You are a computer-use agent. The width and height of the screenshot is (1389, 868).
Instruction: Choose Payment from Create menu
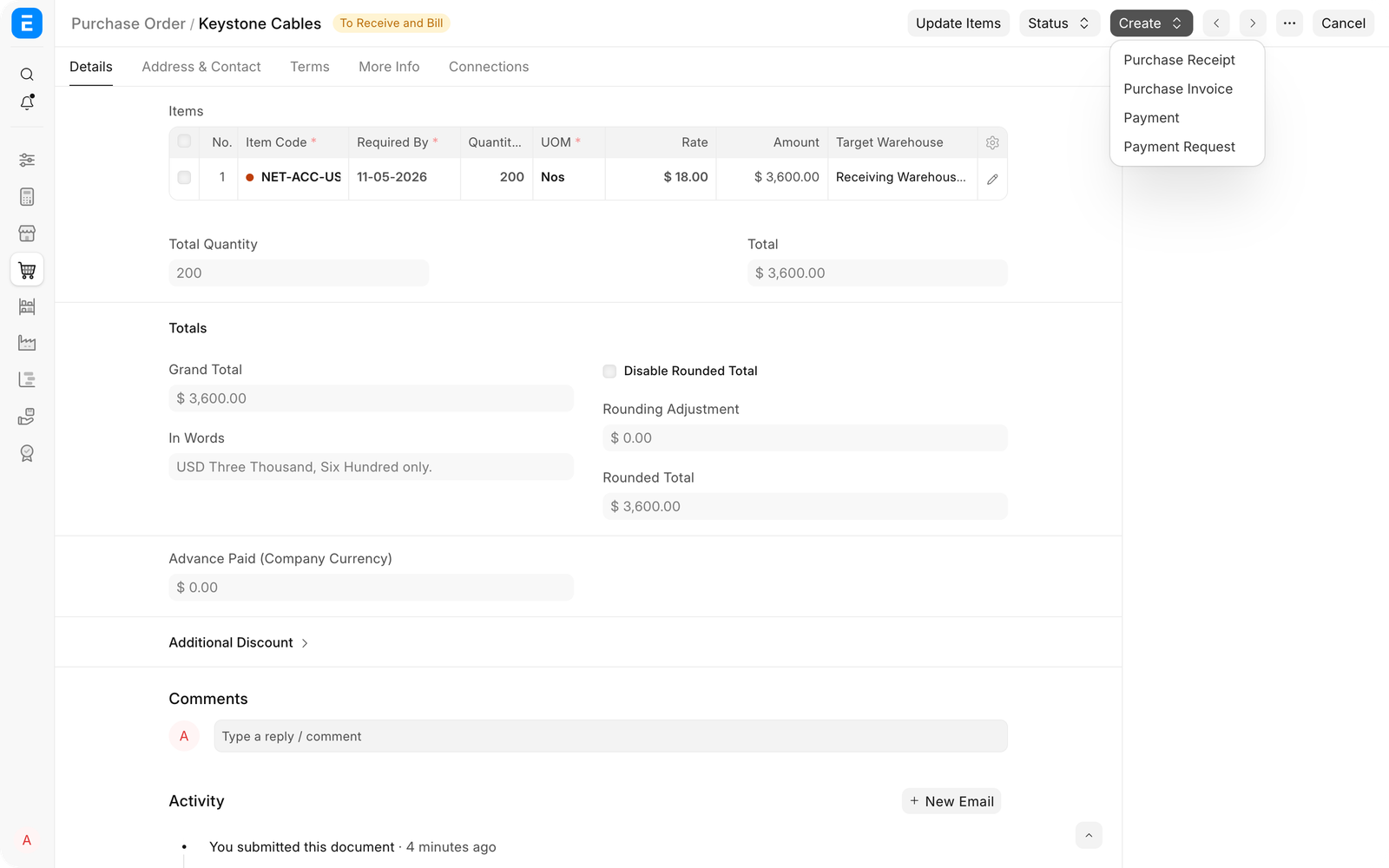[1187, 118]
